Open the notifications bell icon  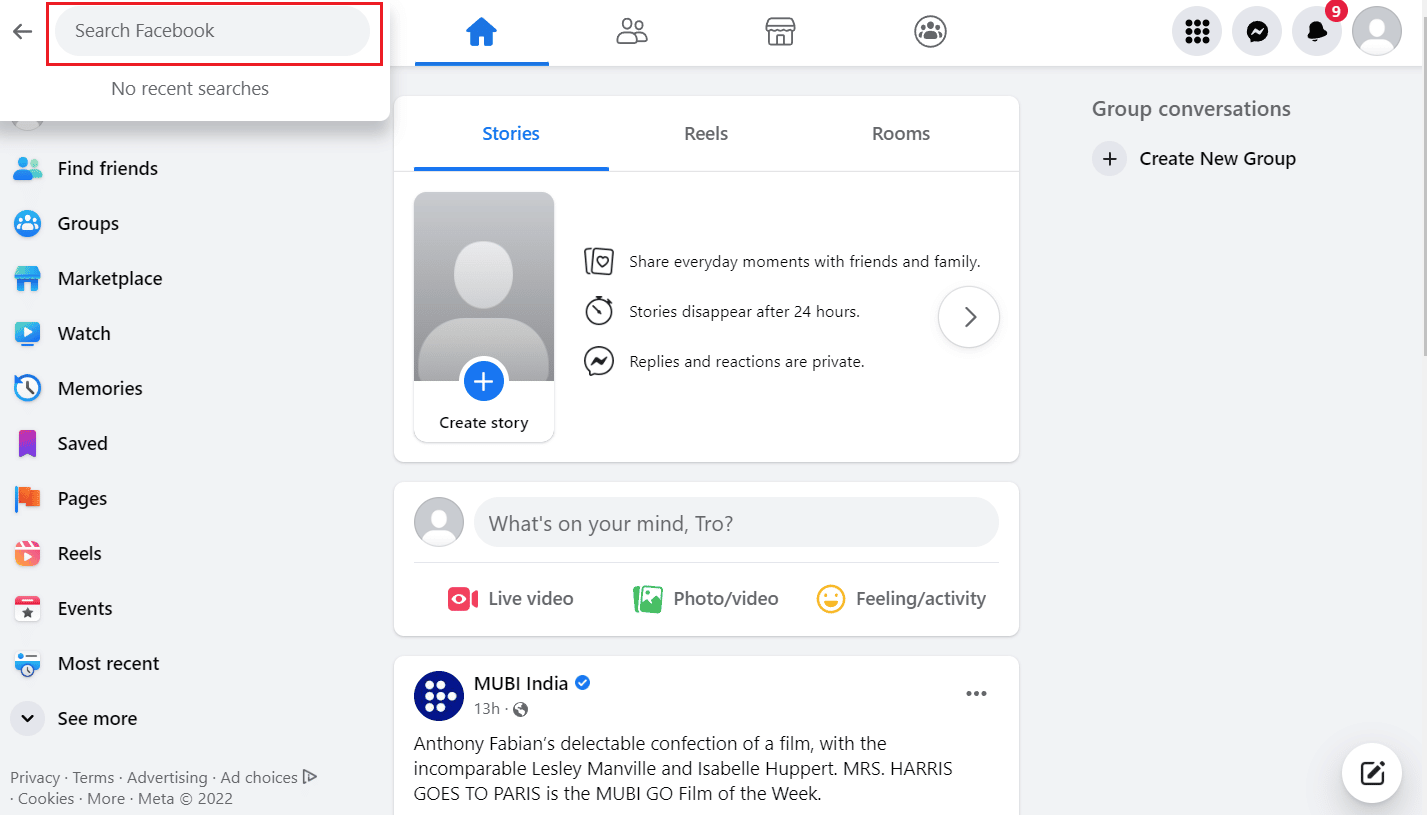tap(1317, 31)
